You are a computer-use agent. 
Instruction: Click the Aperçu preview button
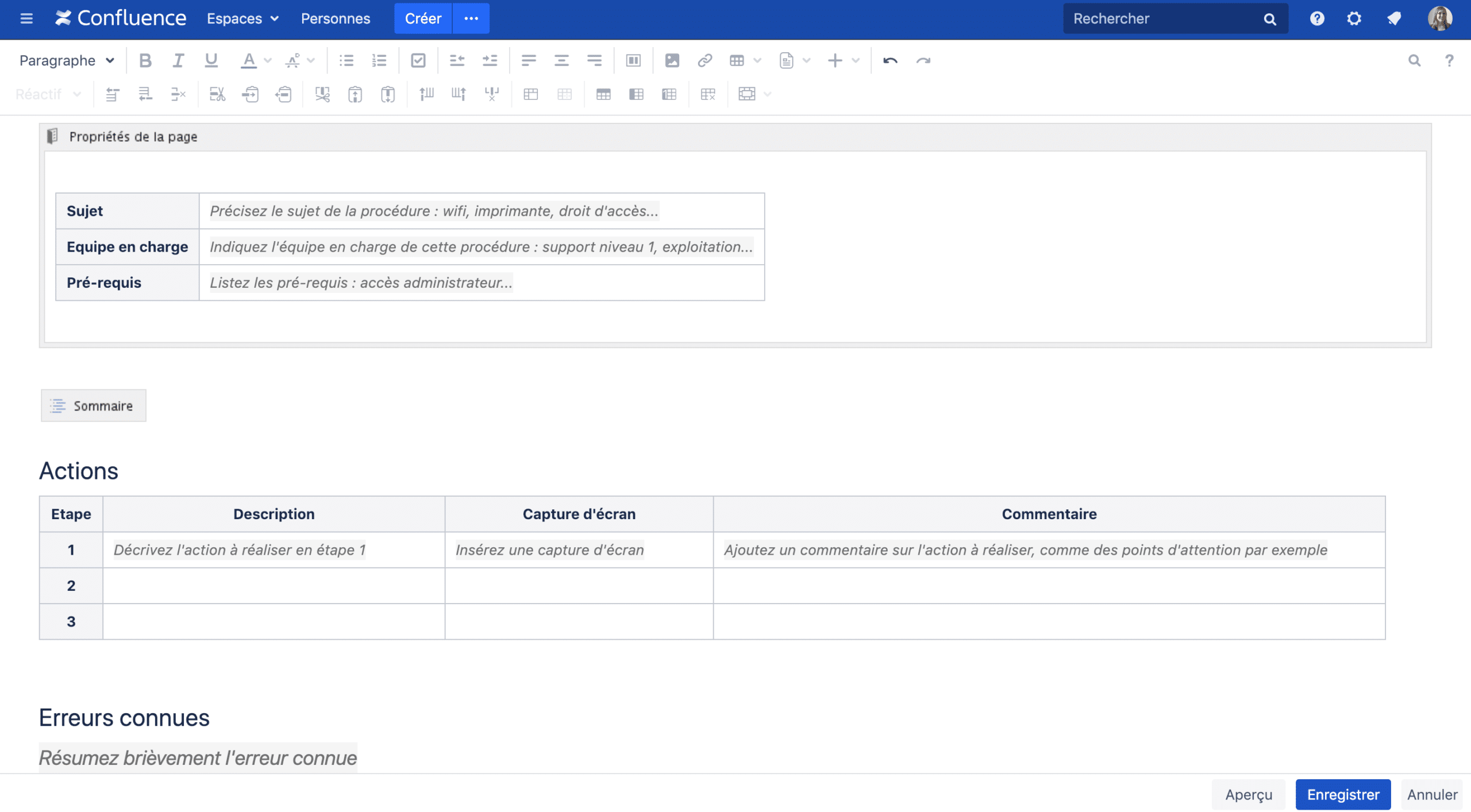pyautogui.click(x=1249, y=794)
